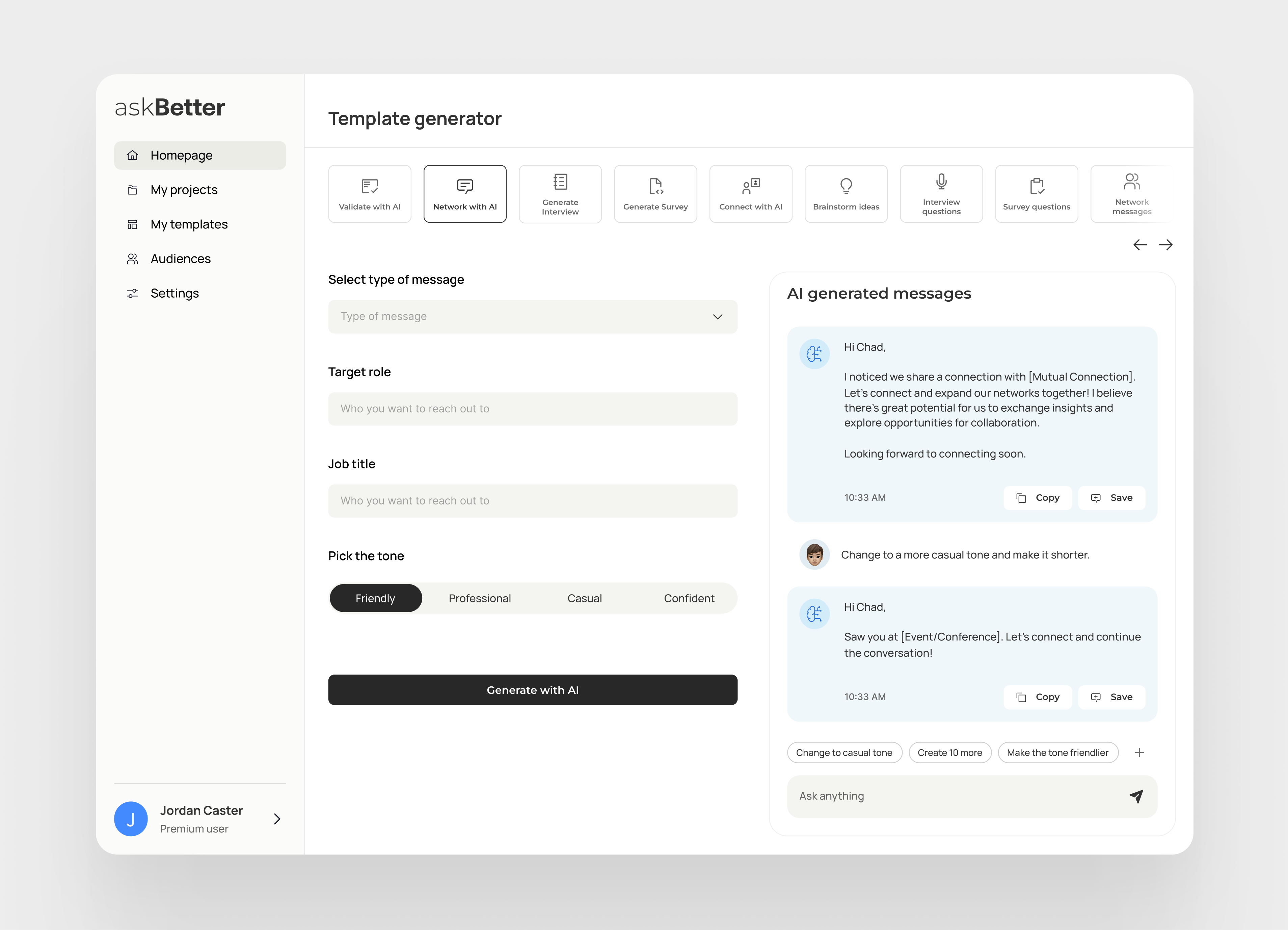Click the Create 10 more suggestion chip
Image resolution: width=1288 pixels, height=930 pixels.
pyautogui.click(x=949, y=752)
